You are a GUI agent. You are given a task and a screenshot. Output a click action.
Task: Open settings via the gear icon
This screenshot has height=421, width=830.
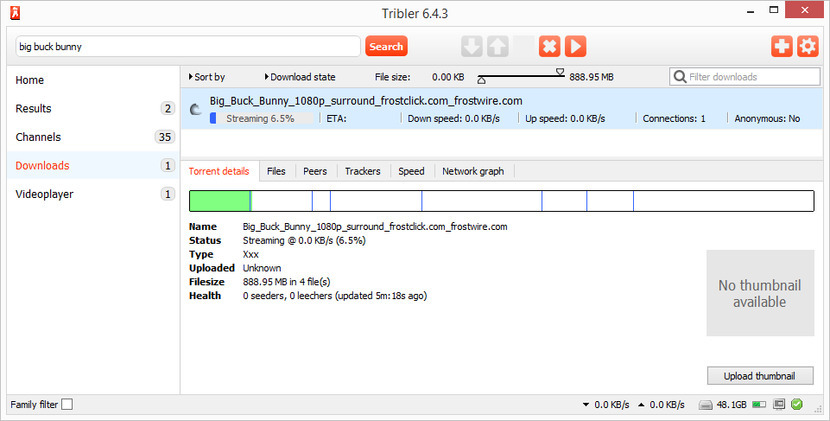[x=807, y=46]
